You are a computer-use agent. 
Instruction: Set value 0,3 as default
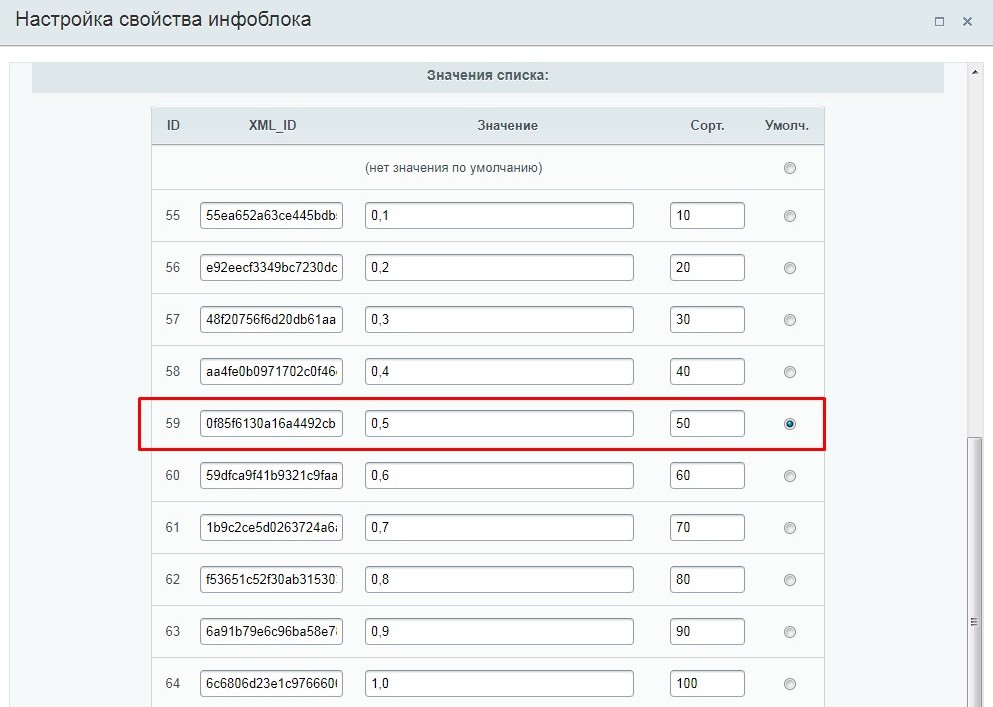[790, 320]
